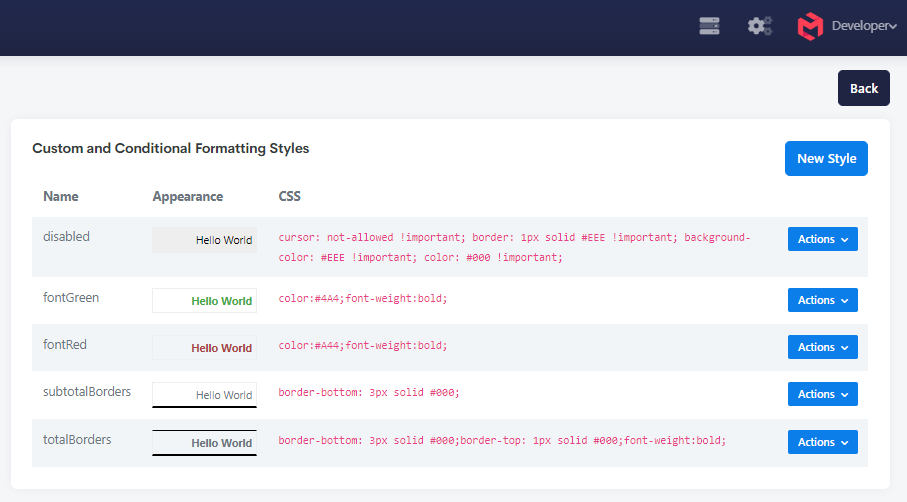Click the red cube logo icon
The height and width of the screenshot is (502, 907).
tap(810, 26)
